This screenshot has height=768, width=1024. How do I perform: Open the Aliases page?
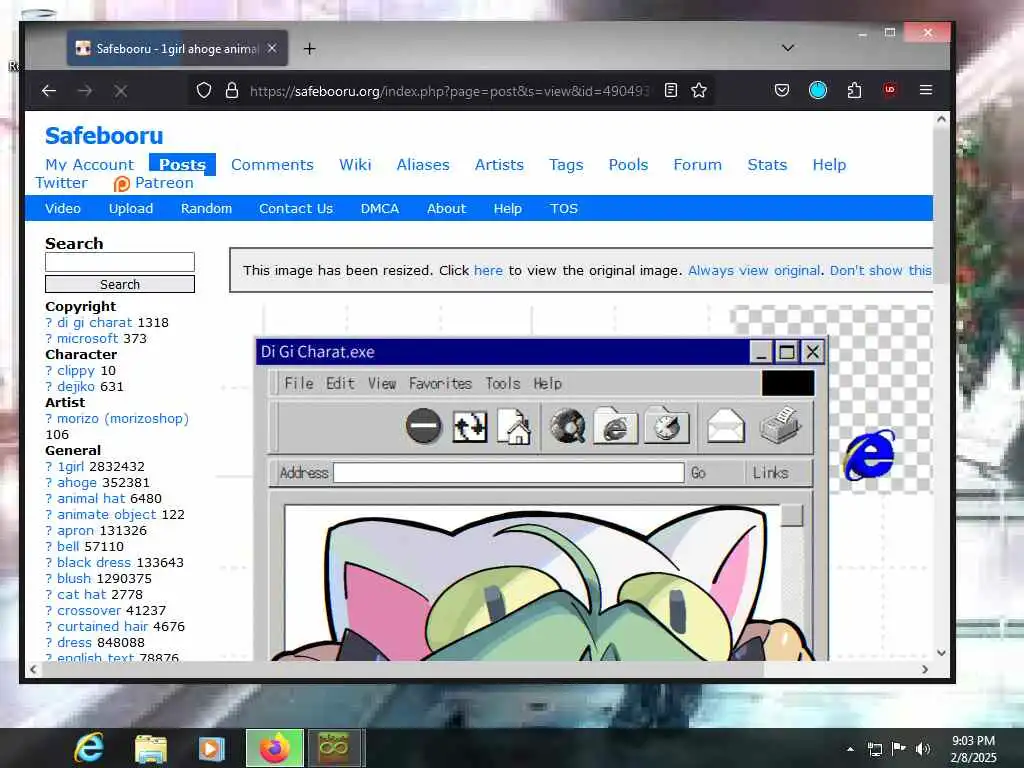tap(423, 165)
